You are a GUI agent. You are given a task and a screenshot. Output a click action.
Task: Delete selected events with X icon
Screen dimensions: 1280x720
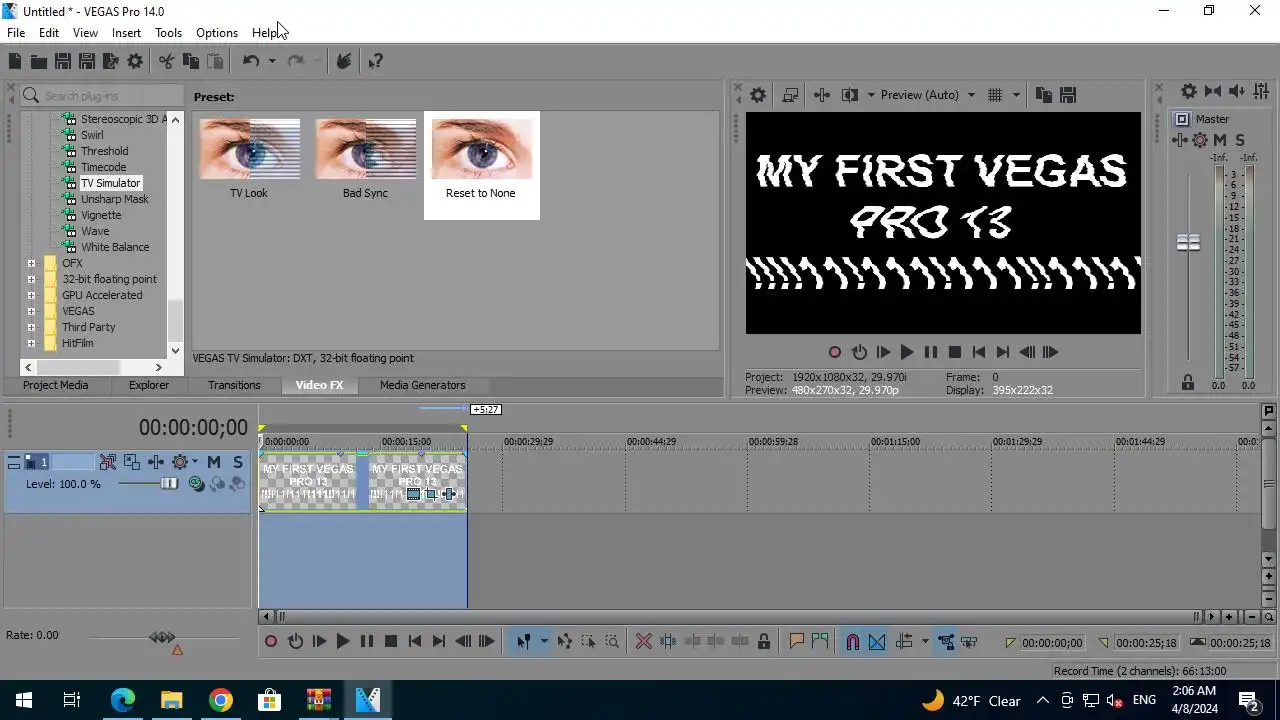pos(644,642)
